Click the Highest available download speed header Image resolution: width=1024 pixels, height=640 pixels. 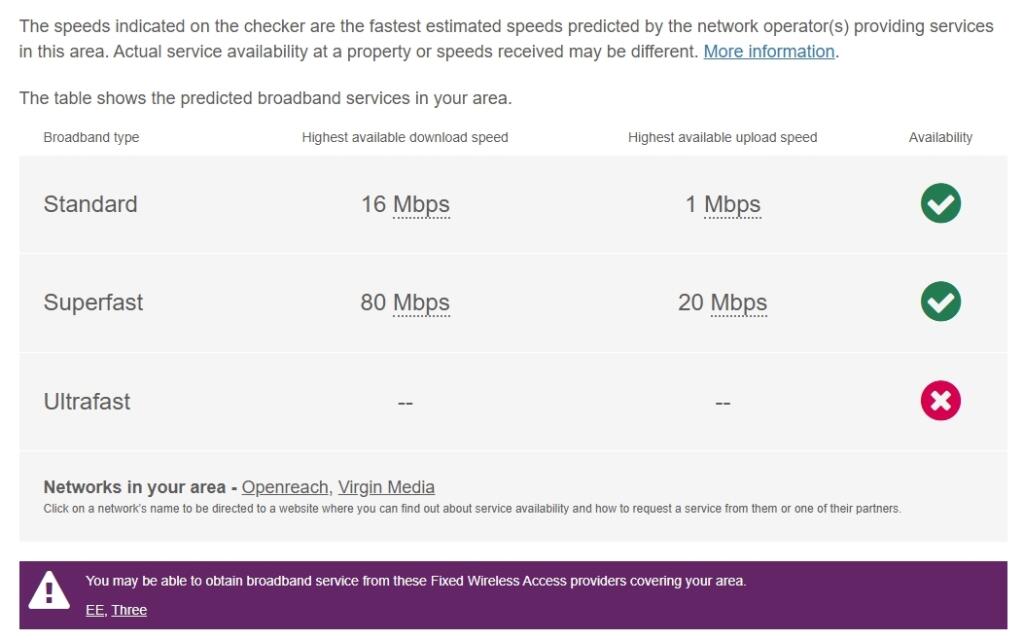click(x=405, y=137)
